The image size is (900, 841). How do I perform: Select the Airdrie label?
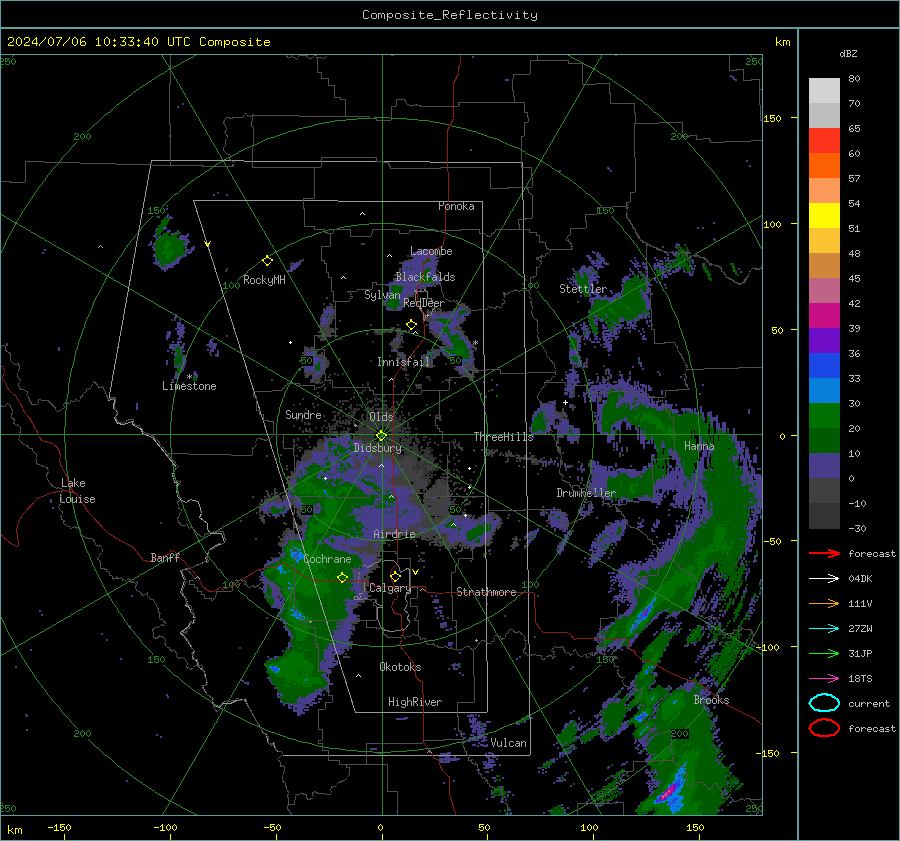394,534
